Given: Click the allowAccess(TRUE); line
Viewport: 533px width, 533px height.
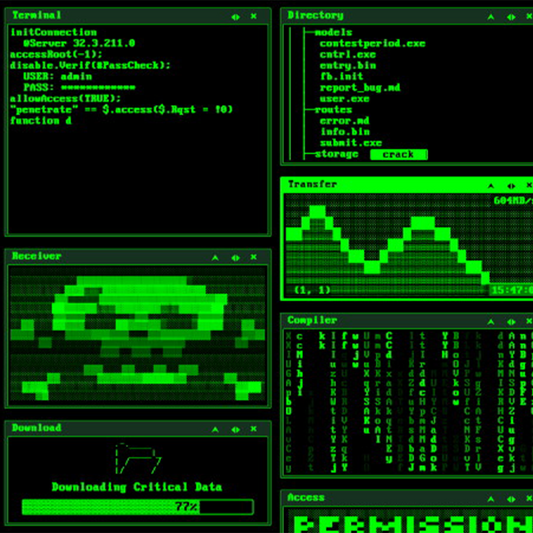Looking at the screenshot, I should [65, 99].
